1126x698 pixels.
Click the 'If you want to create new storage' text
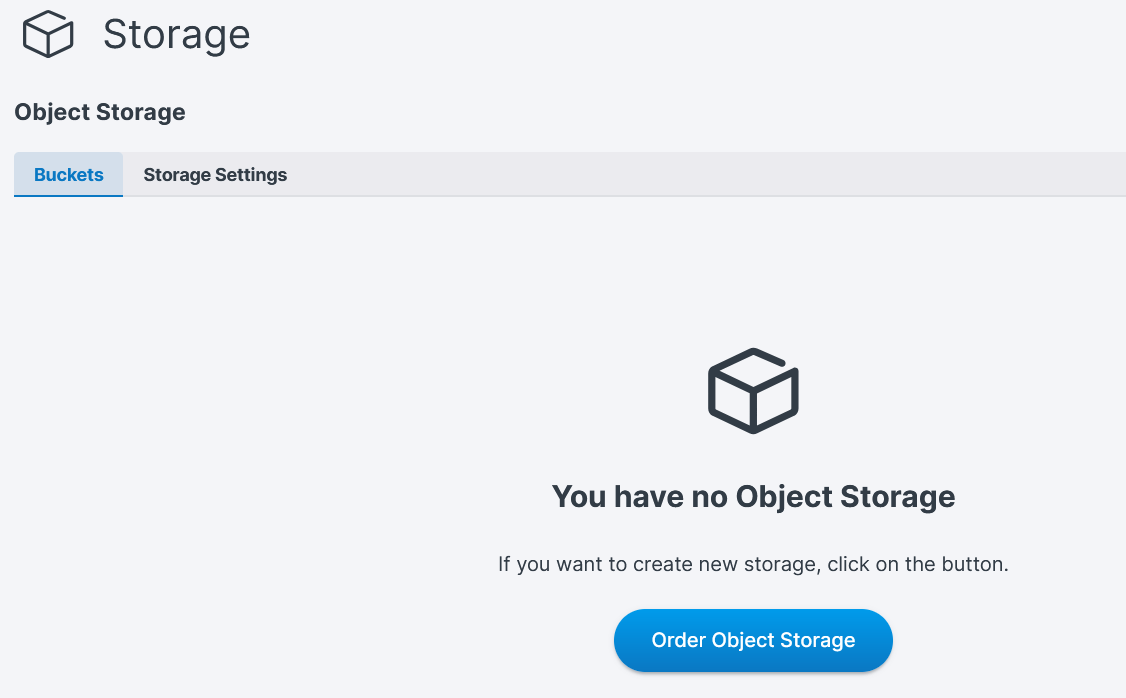(753, 564)
